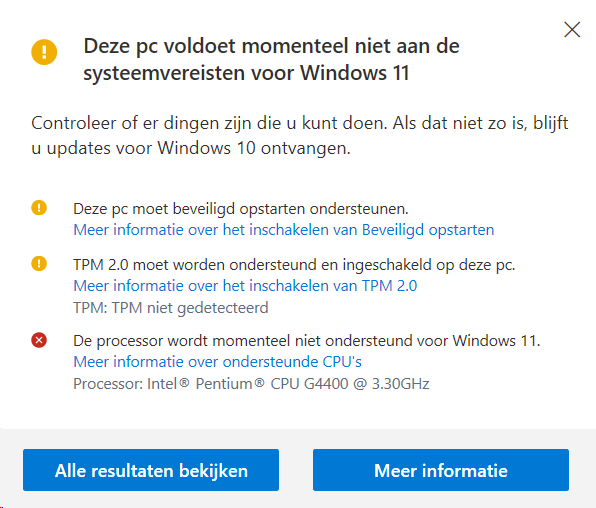
Task: Click the 'Deze pc voldoet momenteel' title line
Action: (271, 46)
